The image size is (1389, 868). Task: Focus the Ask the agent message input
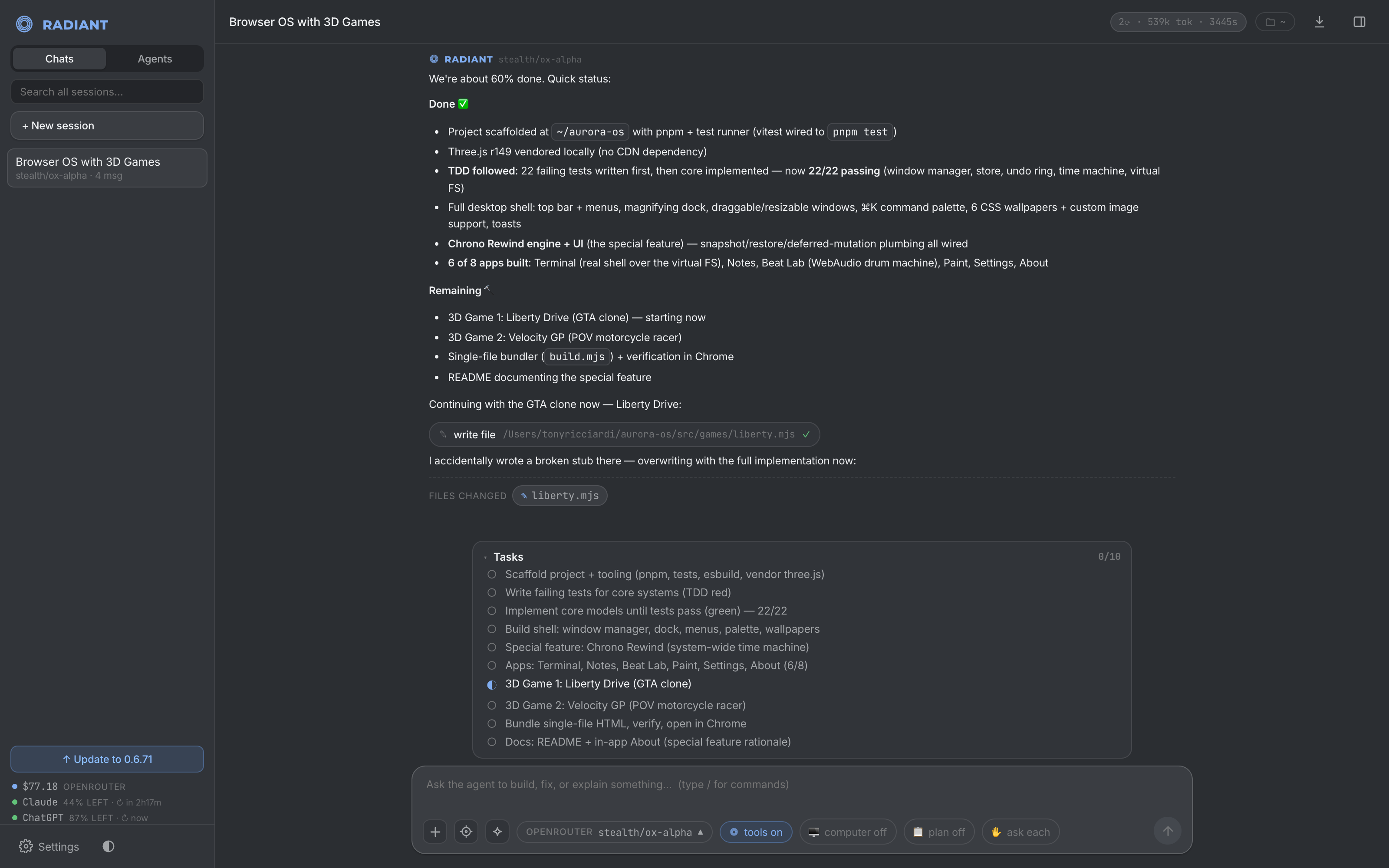coord(802,785)
